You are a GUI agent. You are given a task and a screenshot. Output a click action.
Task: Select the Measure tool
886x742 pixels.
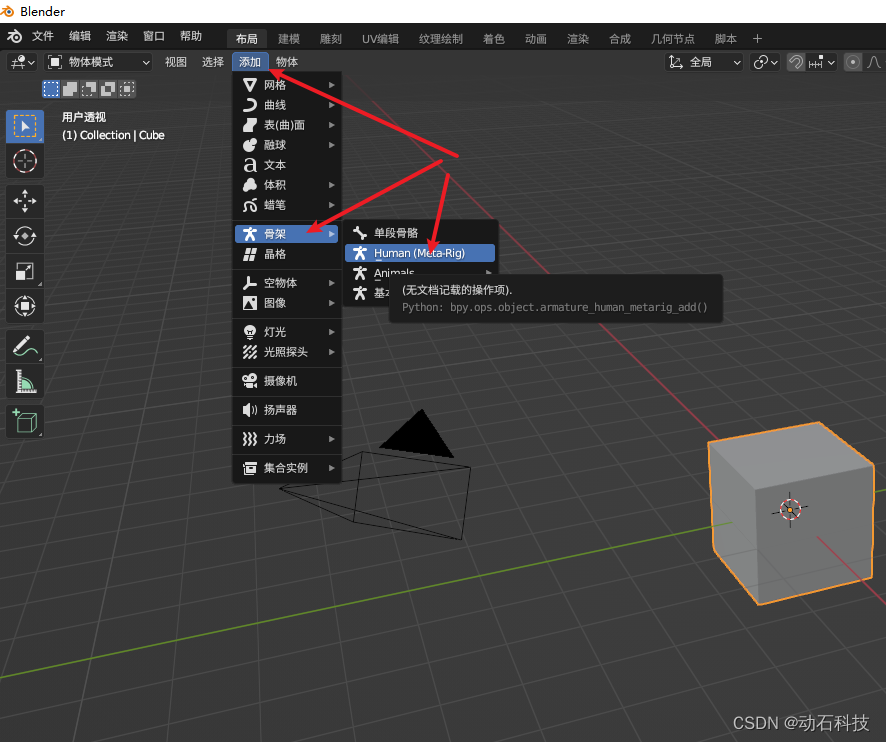click(25, 381)
